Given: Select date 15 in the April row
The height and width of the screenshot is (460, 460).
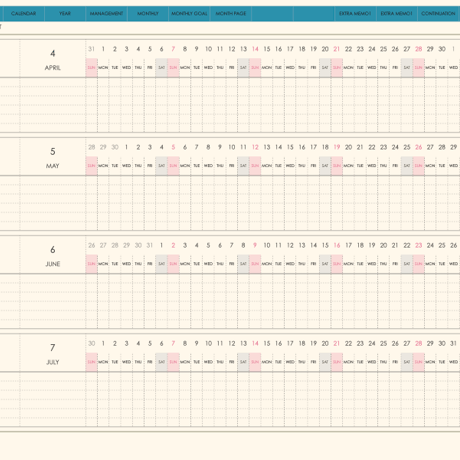Looking at the screenshot, I should (267, 49).
